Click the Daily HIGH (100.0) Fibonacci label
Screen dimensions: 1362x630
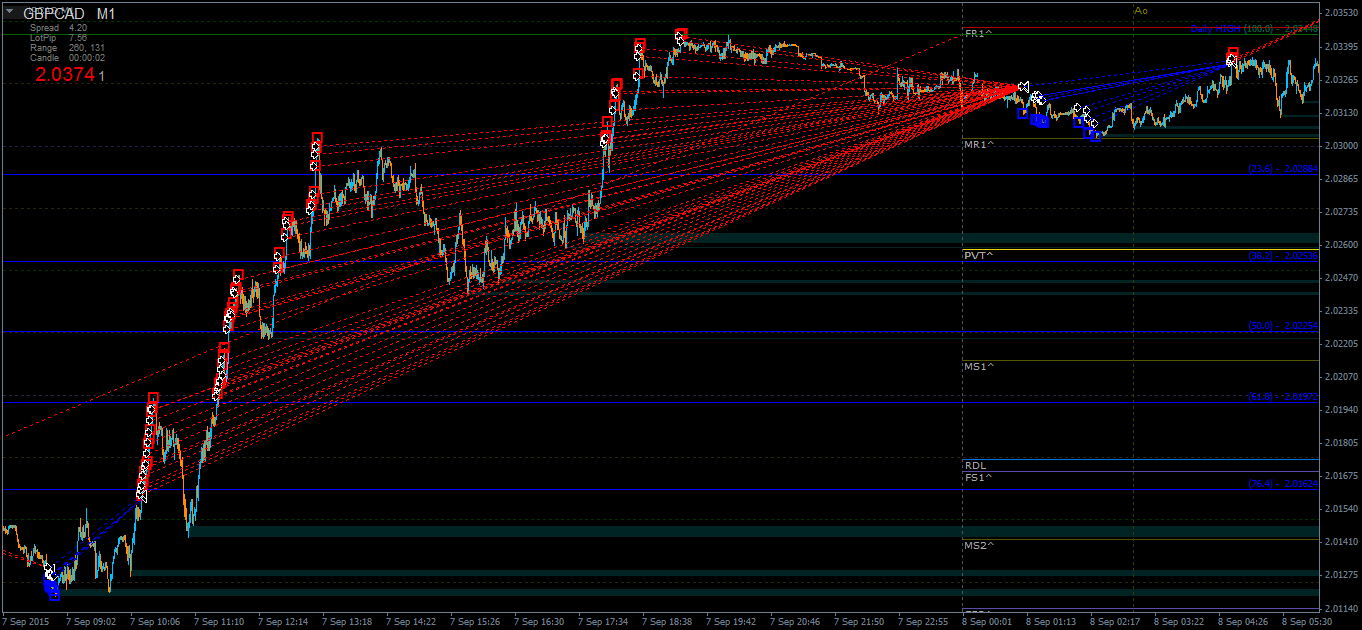click(x=1254, y=29)
